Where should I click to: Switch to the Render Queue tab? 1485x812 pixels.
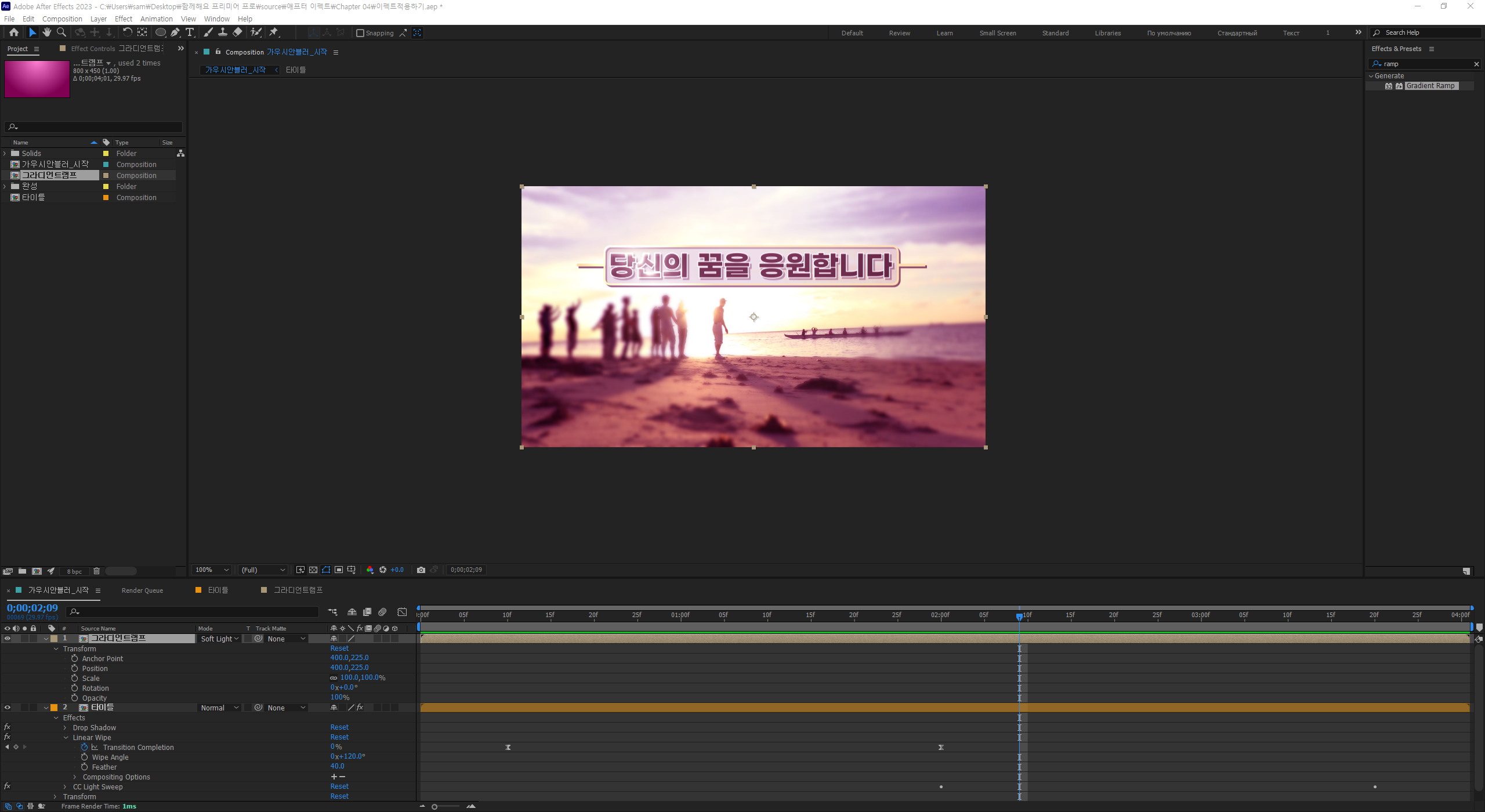(142, 590)
